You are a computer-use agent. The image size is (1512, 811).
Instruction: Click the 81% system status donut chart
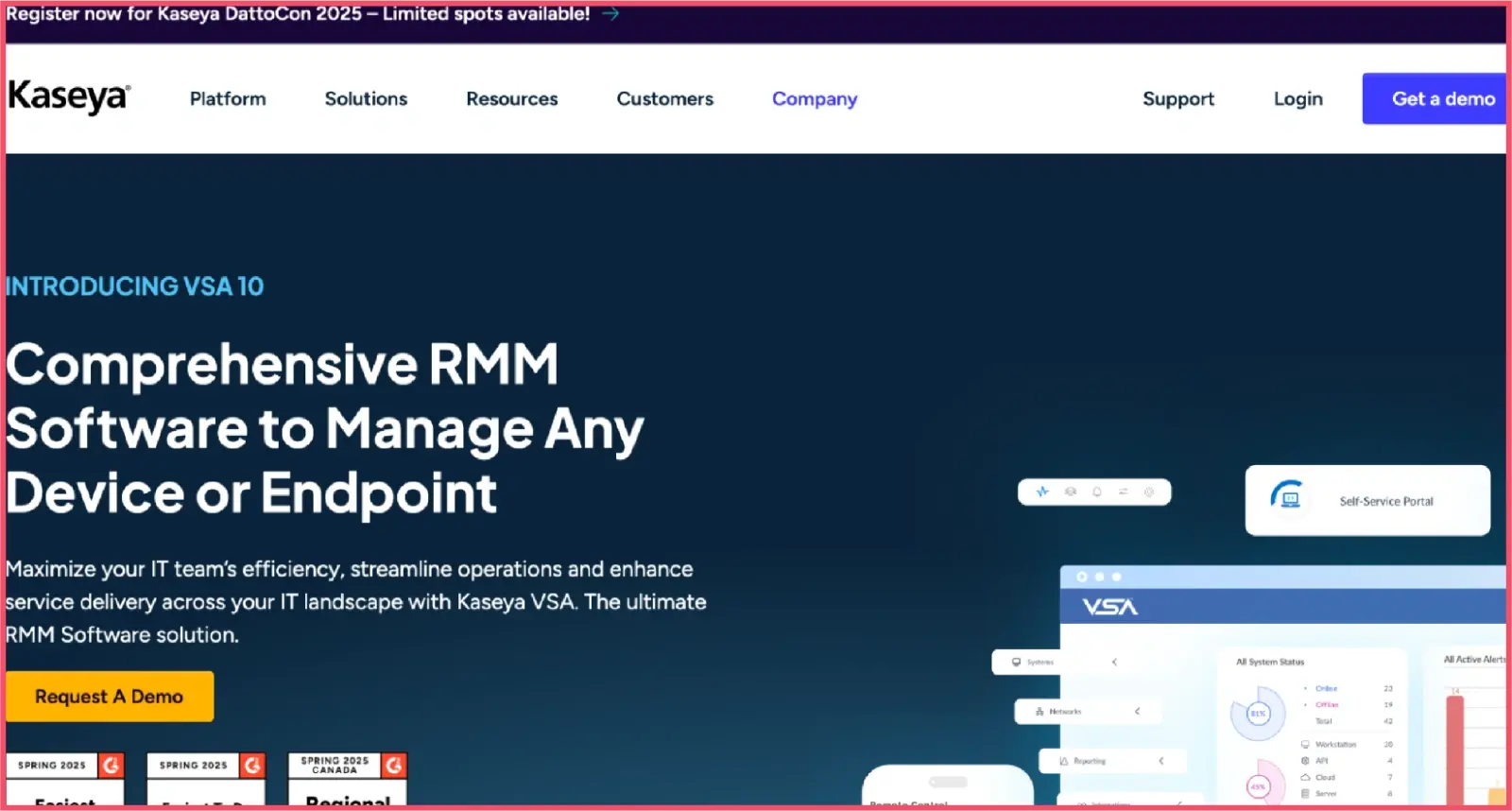coord(1258,714)
